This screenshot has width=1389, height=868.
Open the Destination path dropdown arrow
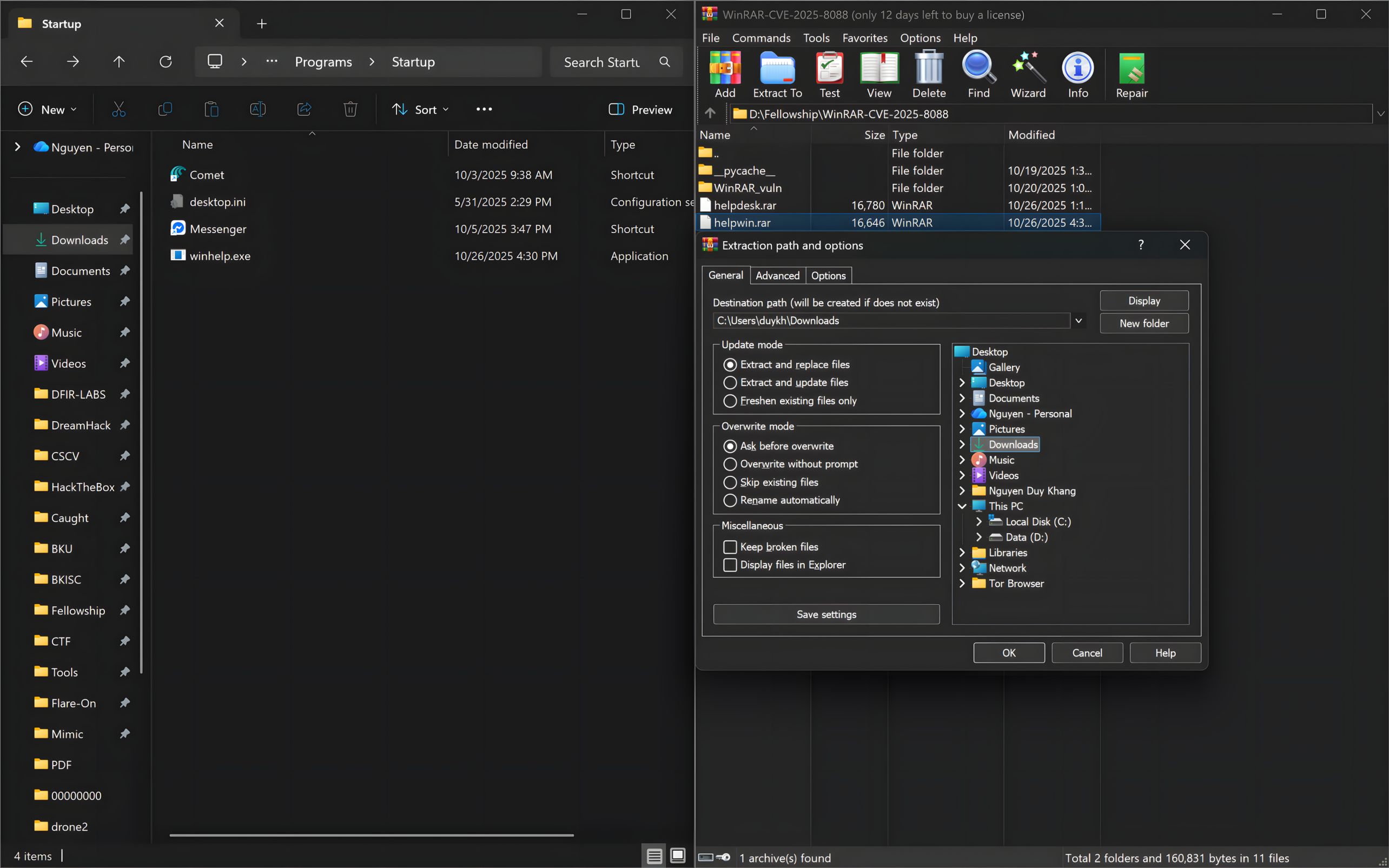click(1079, 320)
